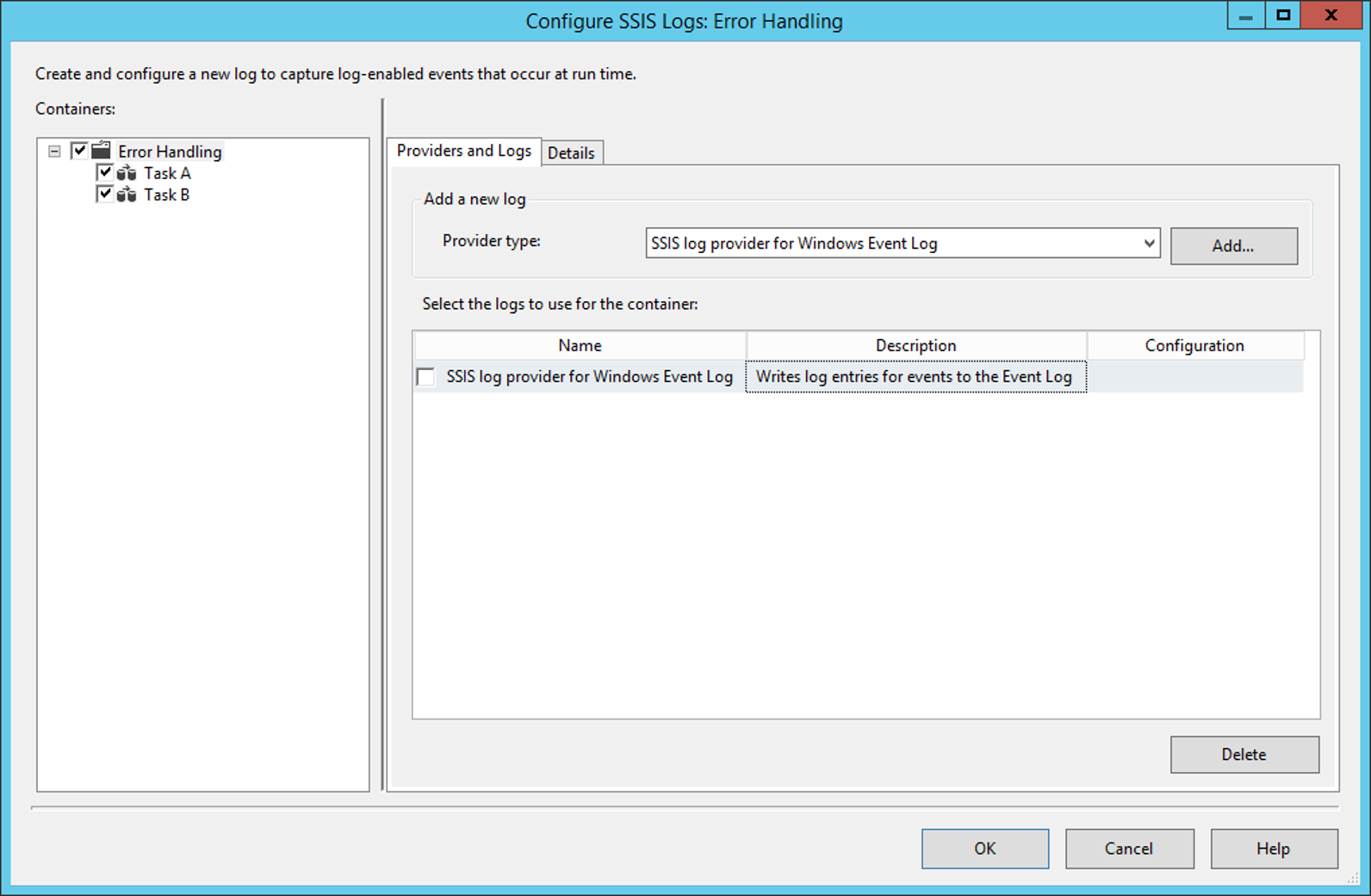Click the Task A icon in the tree
This screenshot has width=1371, height=896.
pyautogui.click(x=127, y=173)
